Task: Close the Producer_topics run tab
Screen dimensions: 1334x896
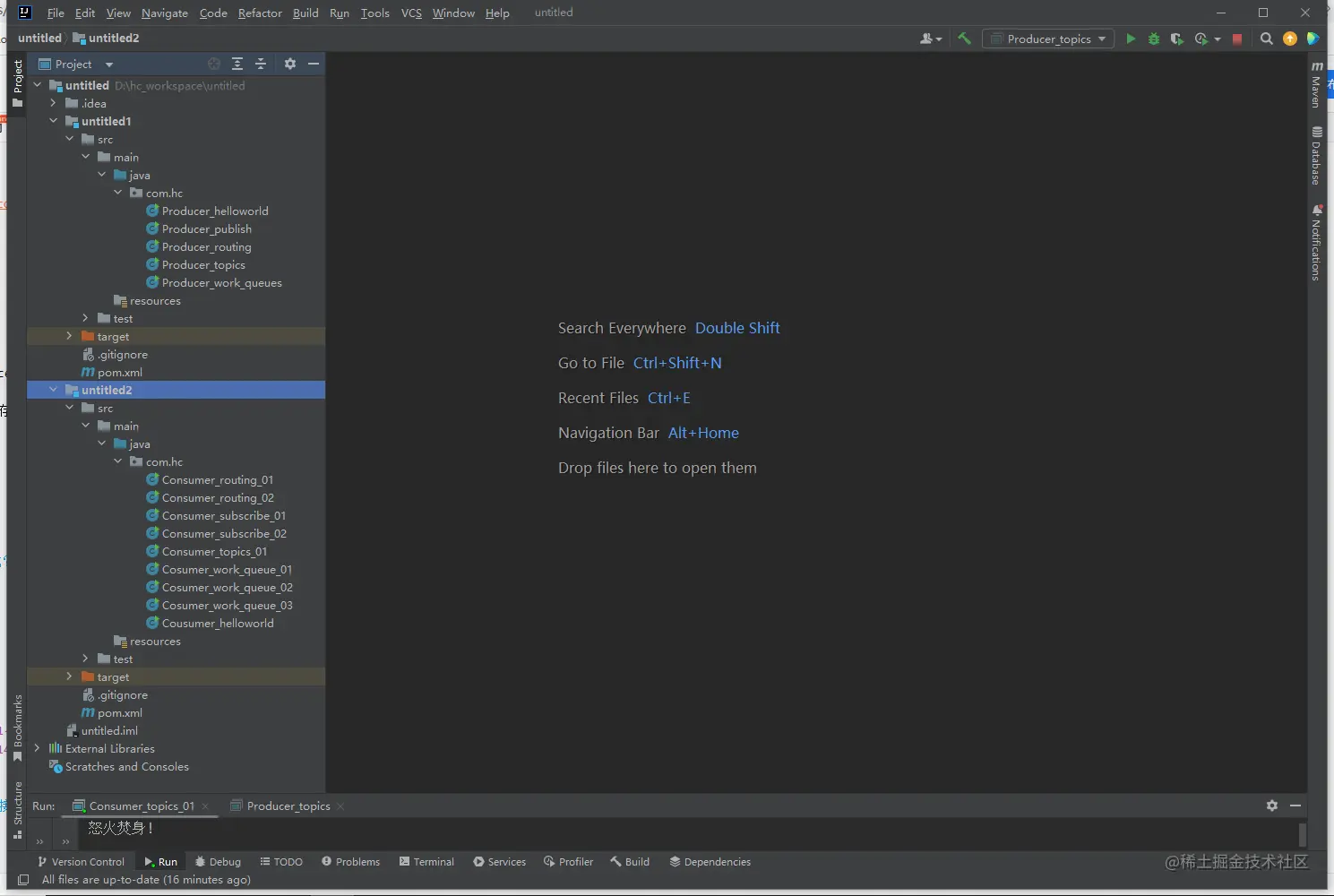Action: [340, 806]
